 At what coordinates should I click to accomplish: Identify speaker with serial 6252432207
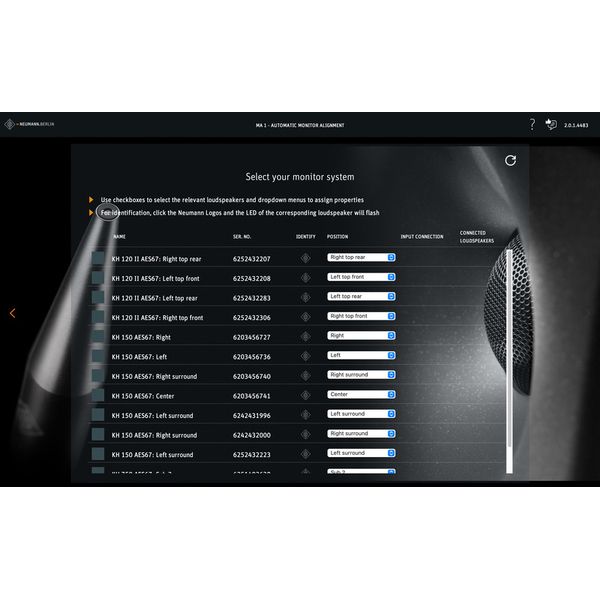pos(305,258)
